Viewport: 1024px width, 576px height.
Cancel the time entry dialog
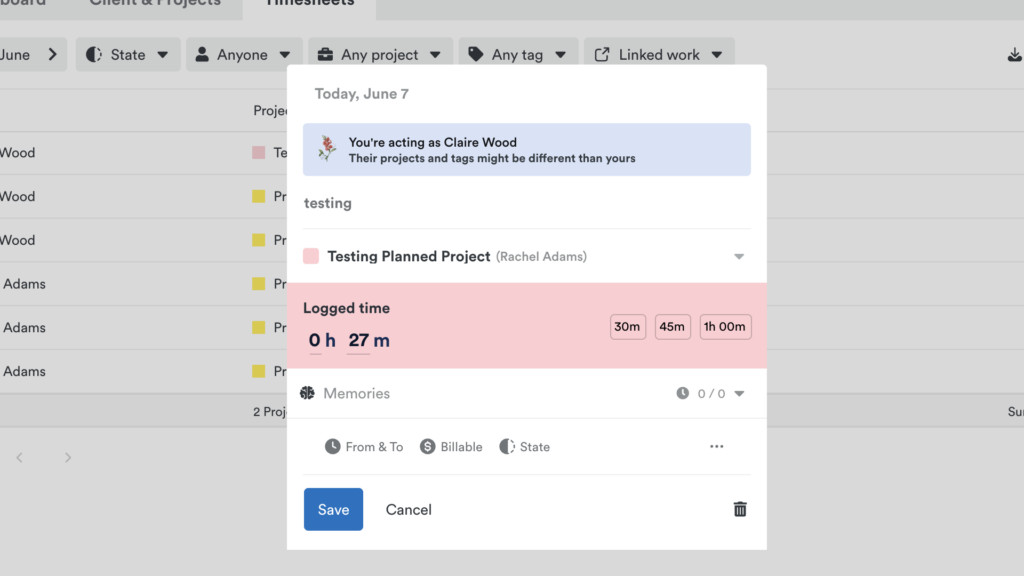coord(408,509)
